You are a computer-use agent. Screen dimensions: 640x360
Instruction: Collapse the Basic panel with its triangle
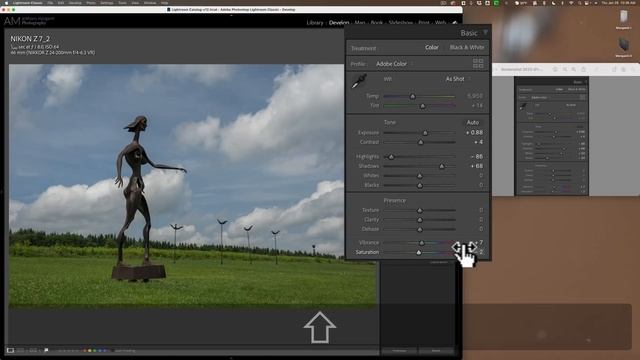click(485, 32)
